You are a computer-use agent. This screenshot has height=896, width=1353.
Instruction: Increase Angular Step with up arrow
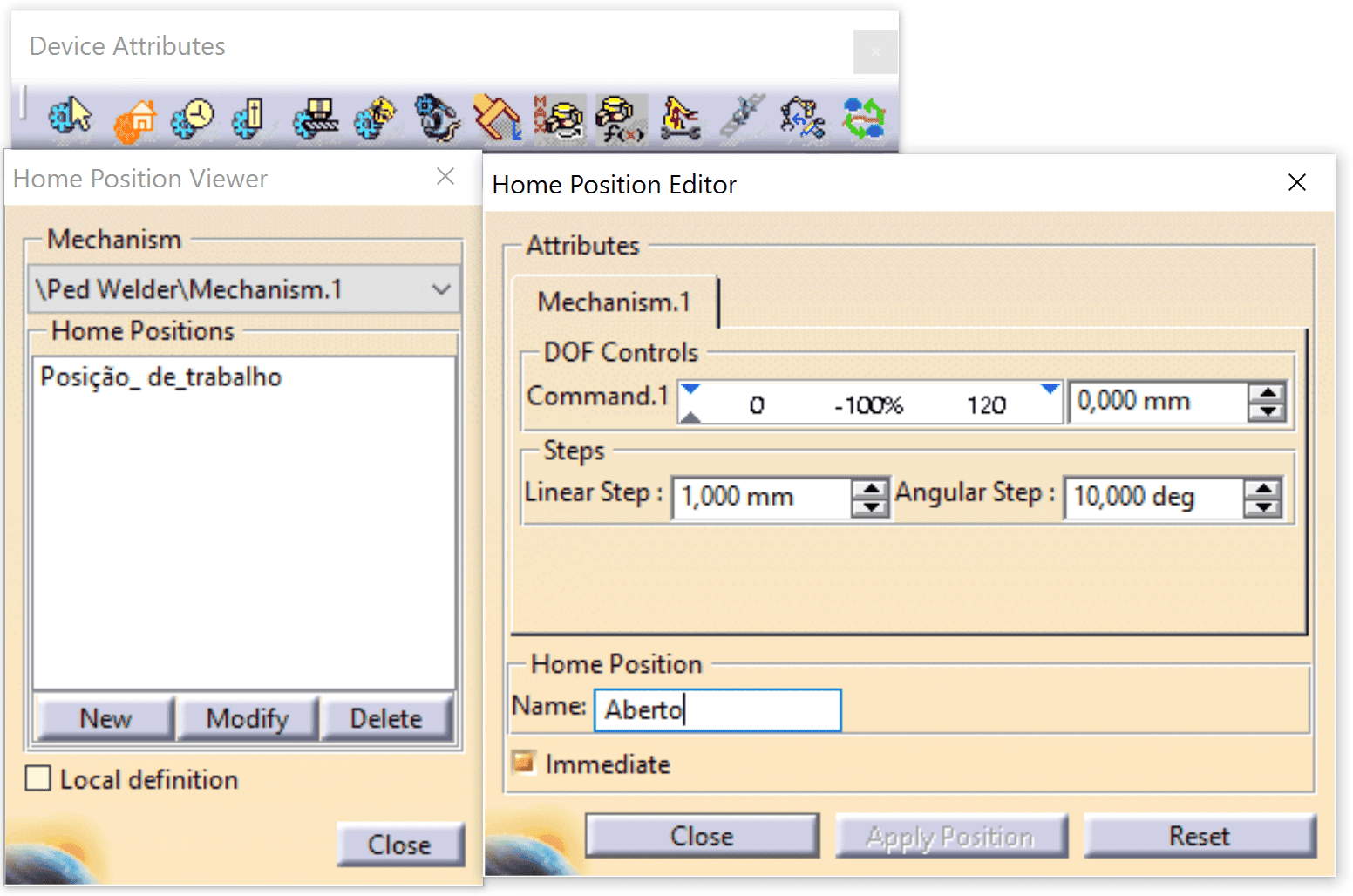pos(1263,488)
